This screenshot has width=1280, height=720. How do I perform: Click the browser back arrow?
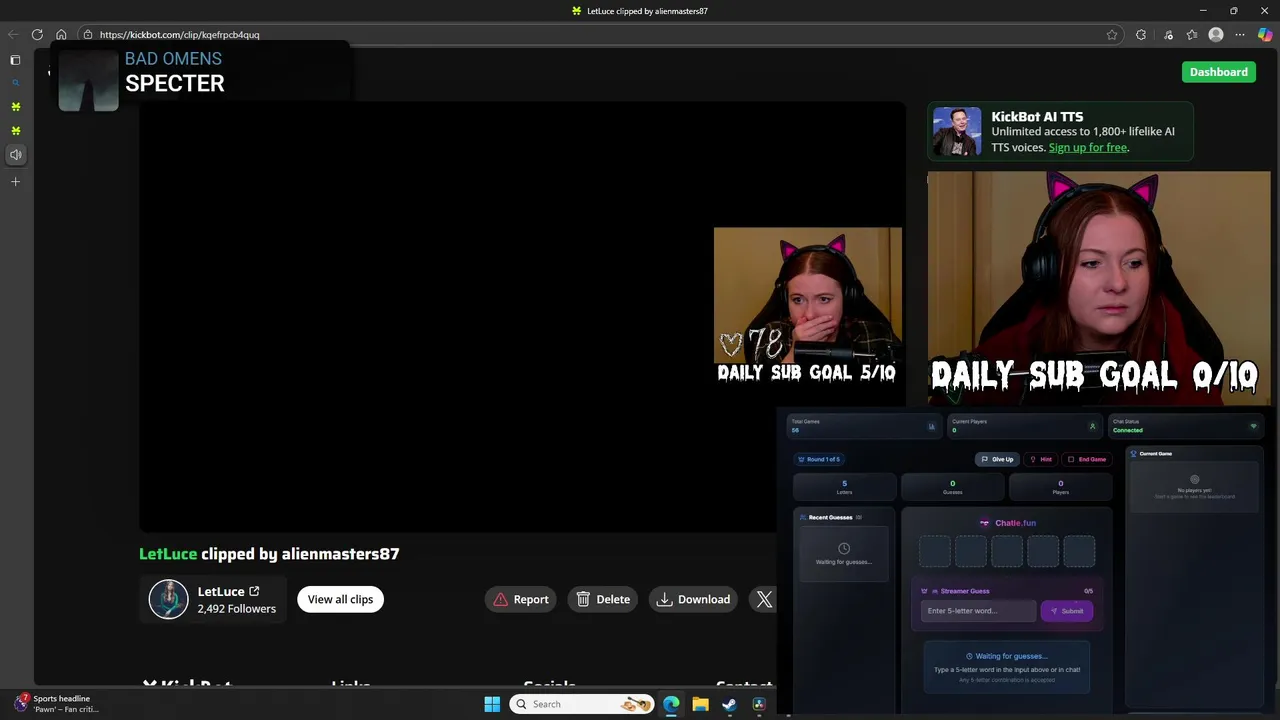[13, 35]
